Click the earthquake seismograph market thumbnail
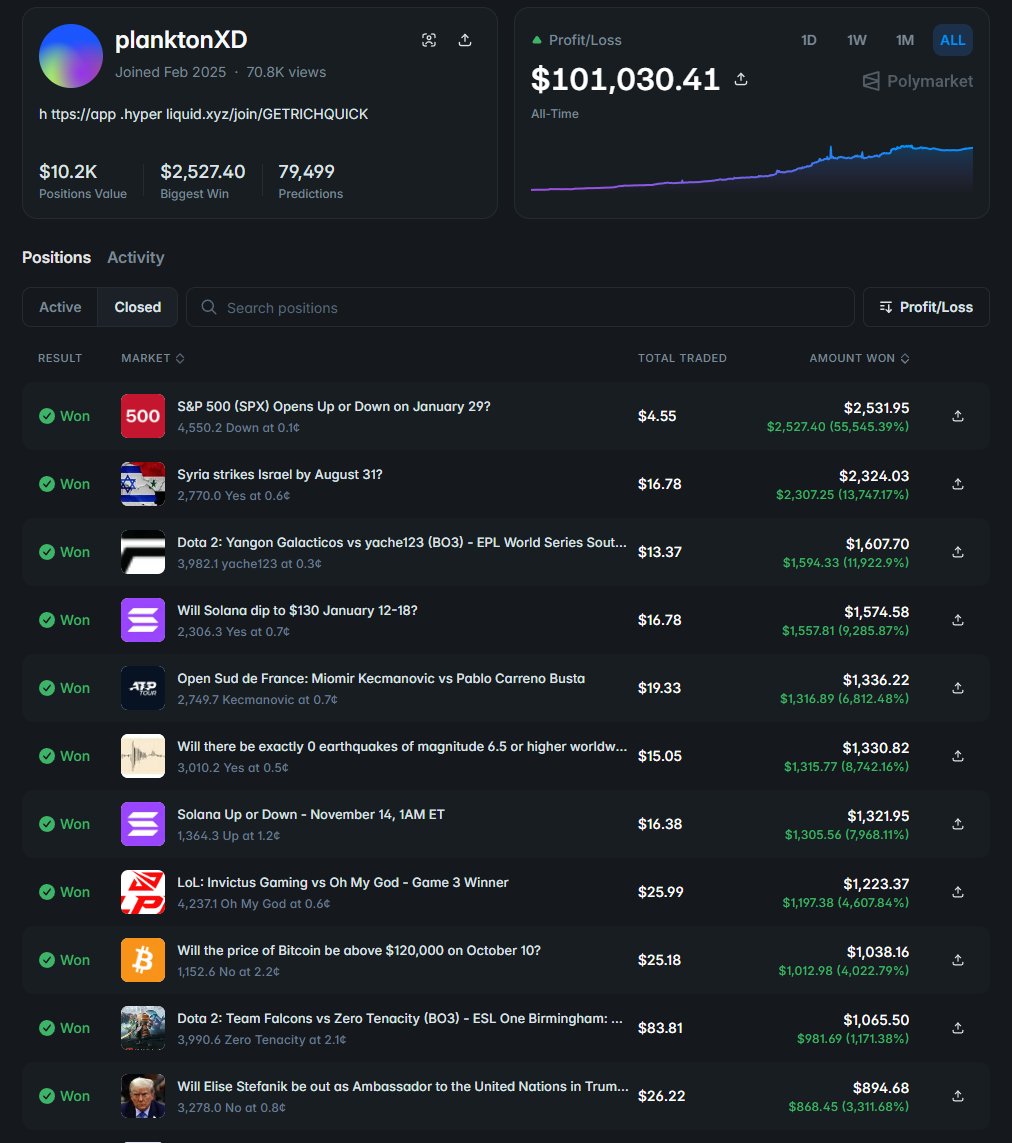 pos(143,756)
